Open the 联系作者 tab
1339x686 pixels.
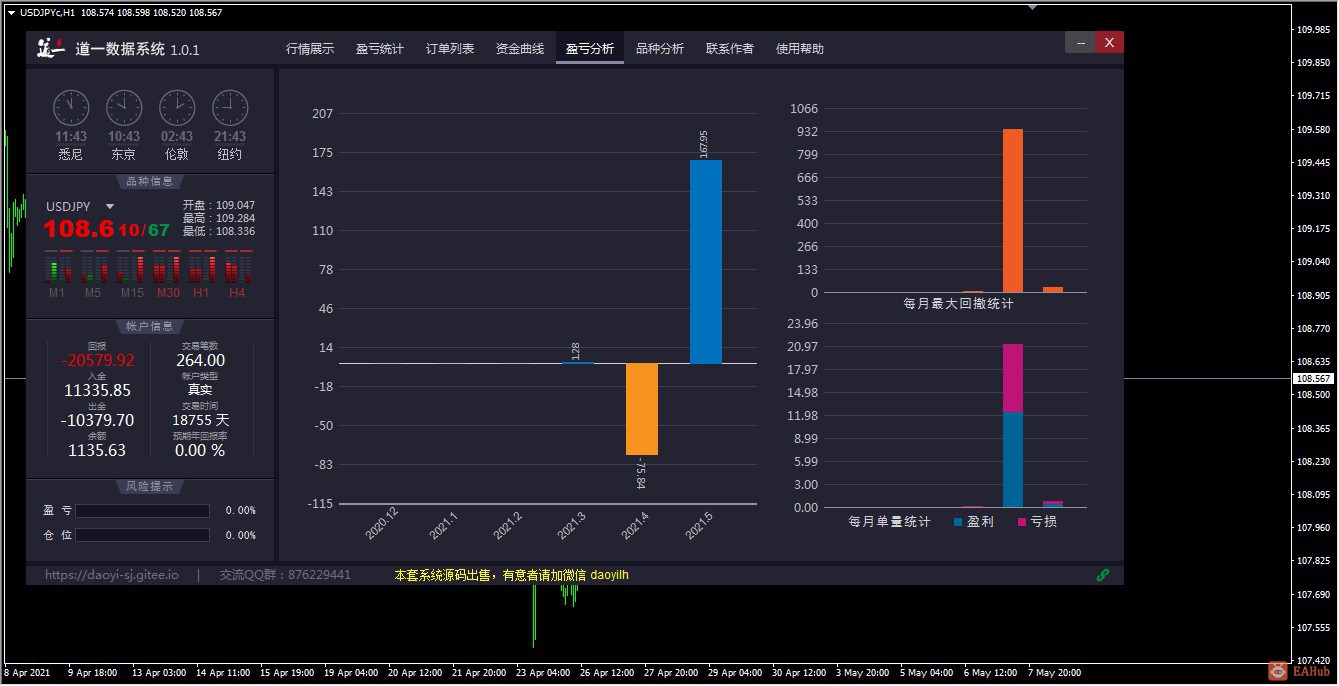(730, 49)
